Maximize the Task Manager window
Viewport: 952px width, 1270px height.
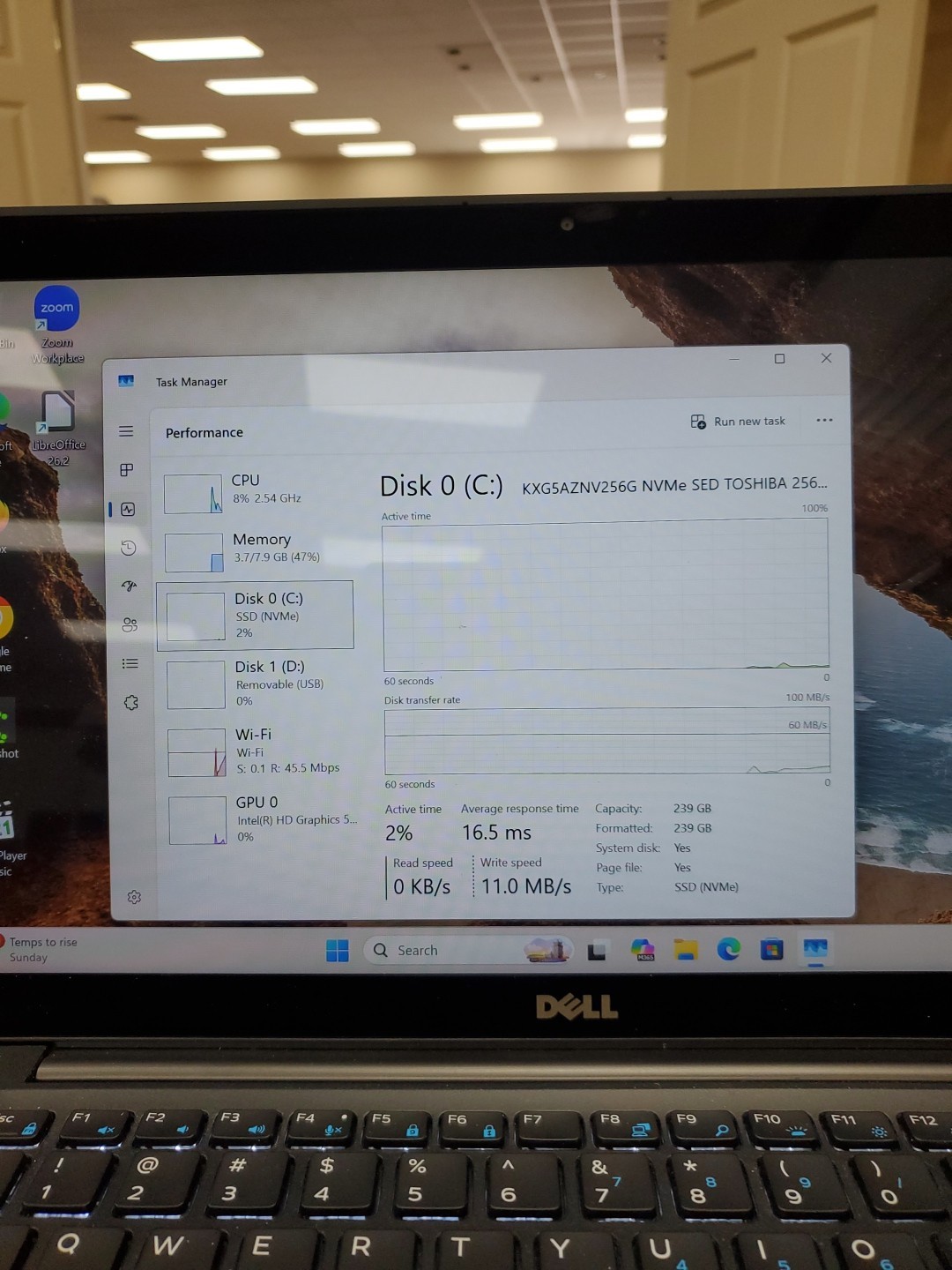[779, 358]
